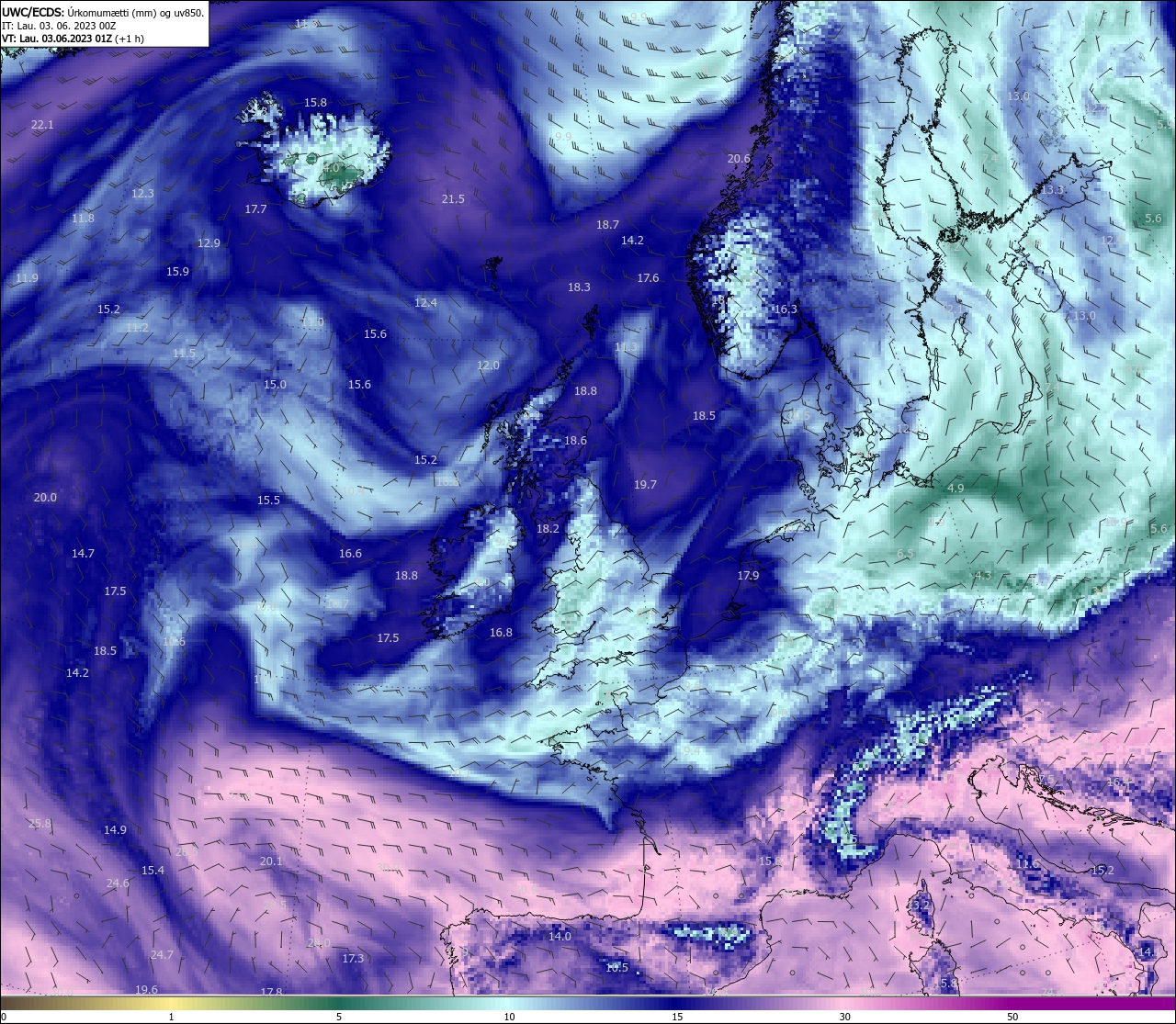This screenshot has width=1176, height=1024.
Task: Click the 22.1 value on the map
Action: pos(42,124)
